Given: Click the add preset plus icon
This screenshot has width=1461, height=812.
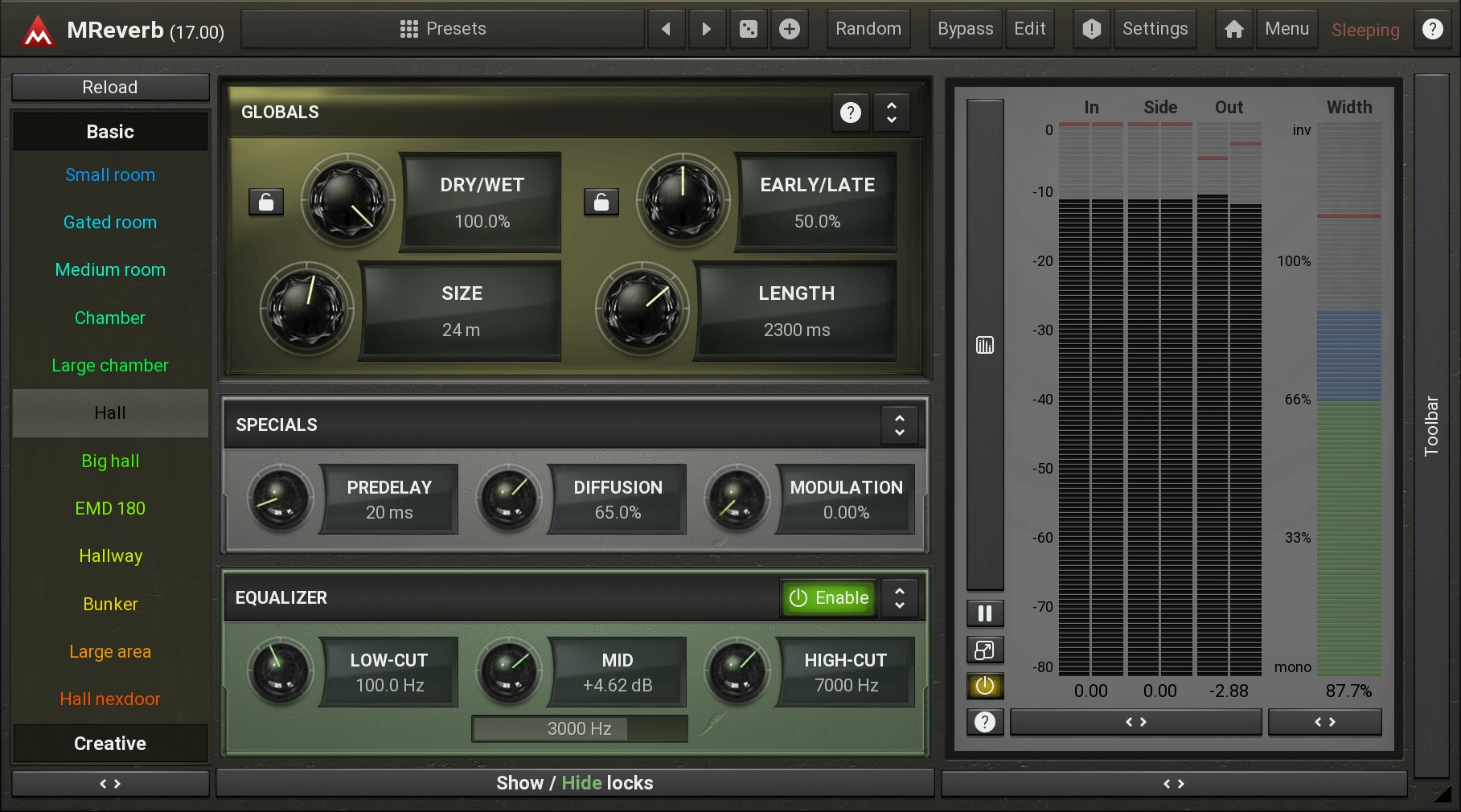Looking at the screenshot, I should pos(790,30).
